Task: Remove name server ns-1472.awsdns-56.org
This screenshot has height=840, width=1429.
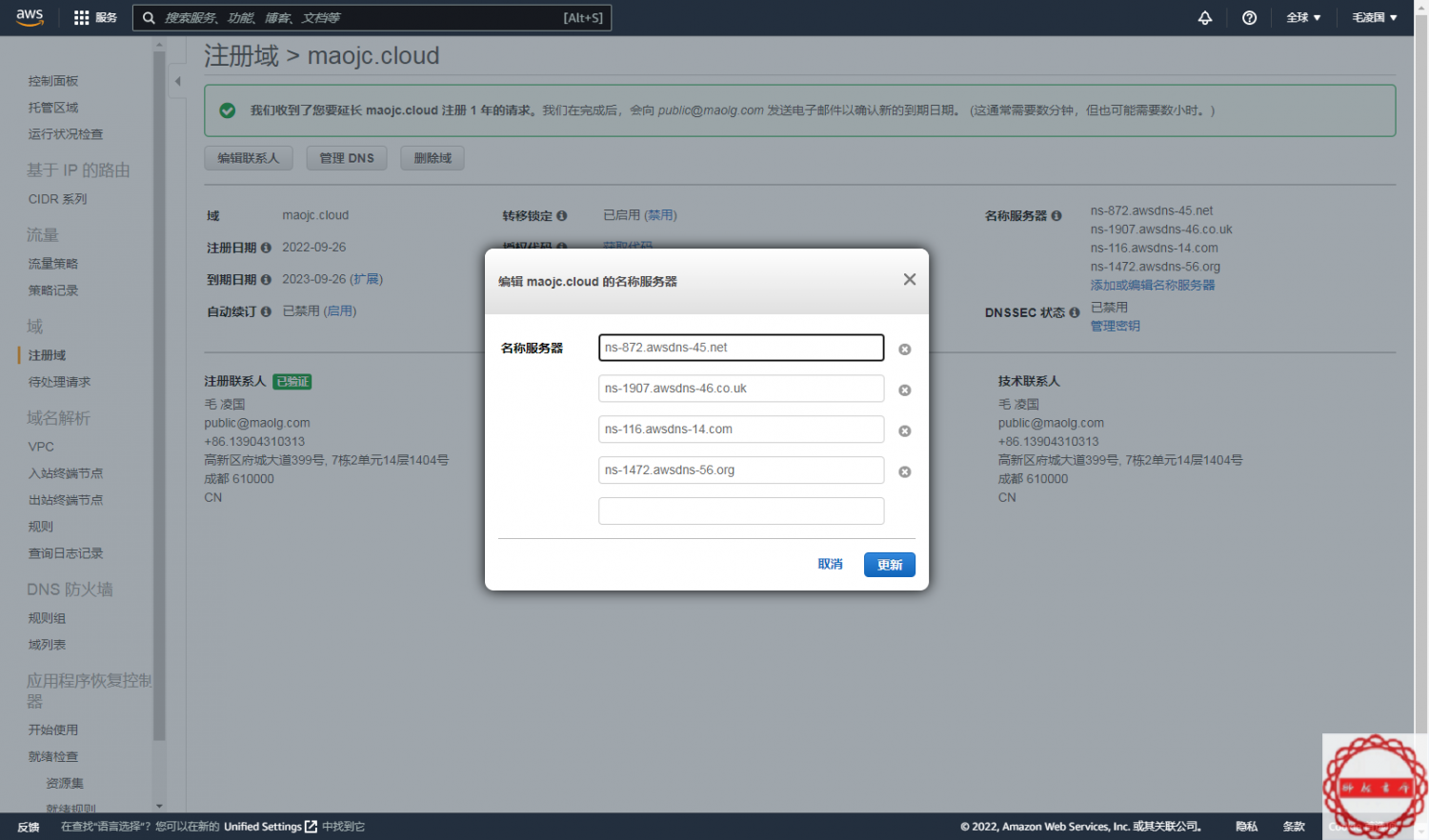Action: click(905, 472)
